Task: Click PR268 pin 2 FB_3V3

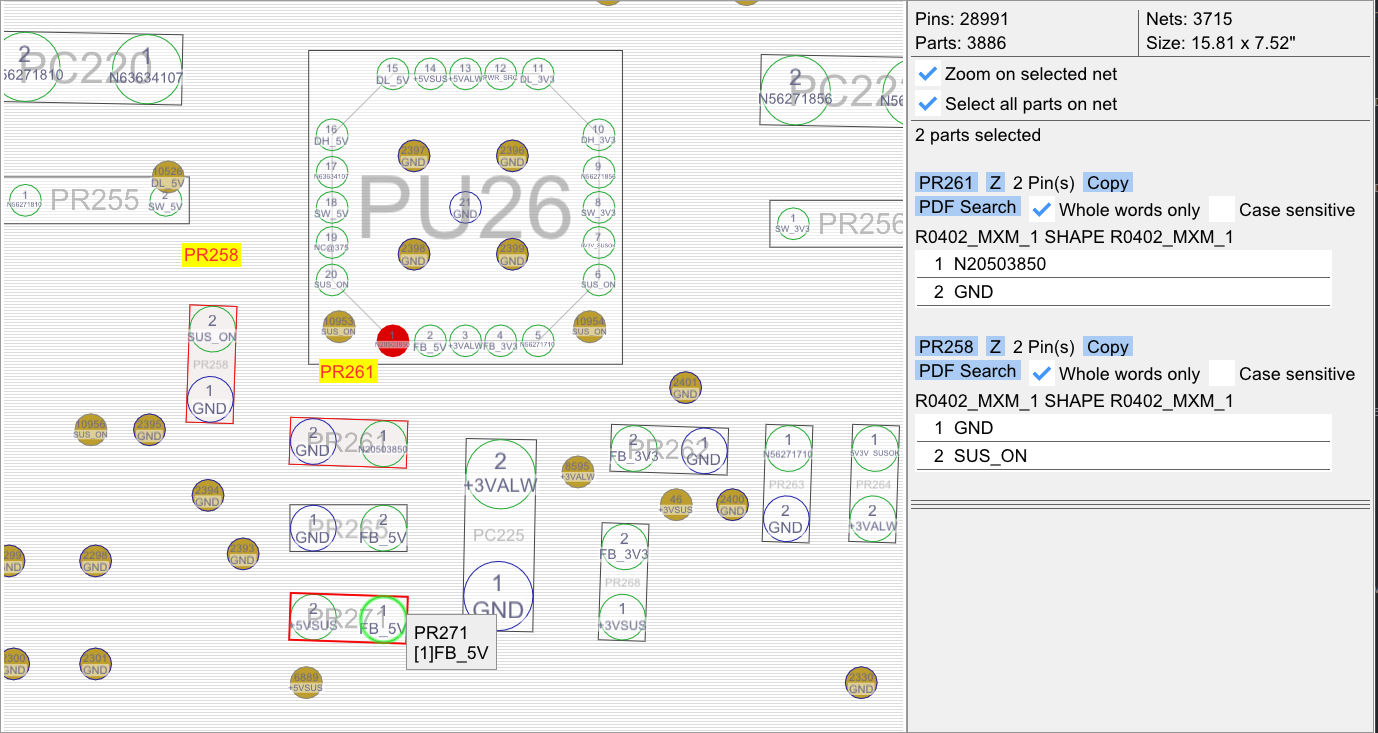Action: click(x=625, y=546)
